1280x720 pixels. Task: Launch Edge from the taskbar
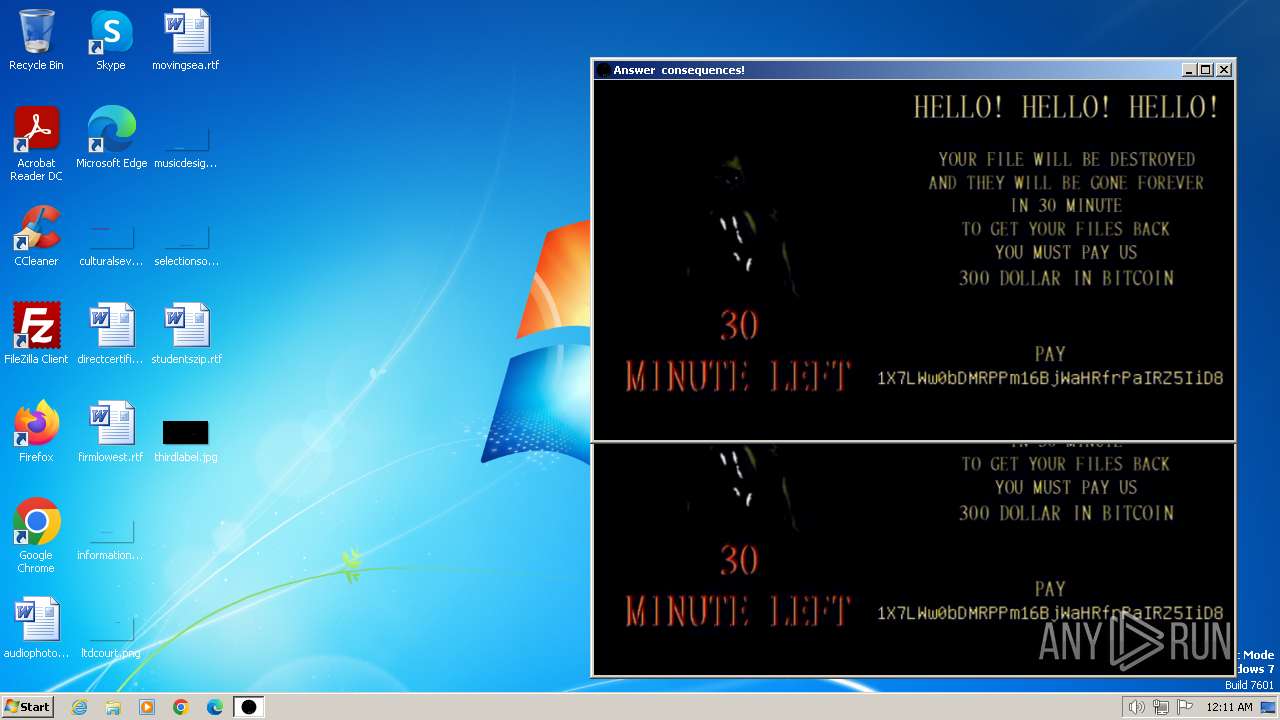click(215, 707)
